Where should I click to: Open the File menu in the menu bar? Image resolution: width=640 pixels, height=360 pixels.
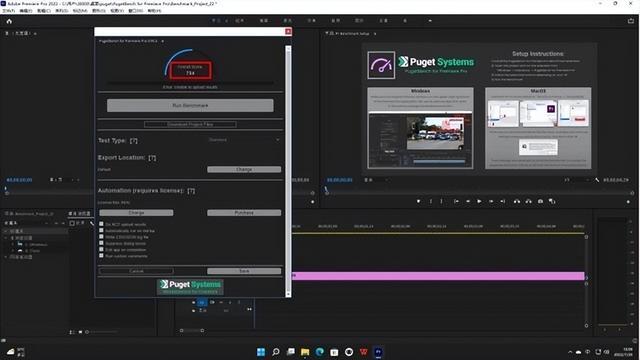9,11
